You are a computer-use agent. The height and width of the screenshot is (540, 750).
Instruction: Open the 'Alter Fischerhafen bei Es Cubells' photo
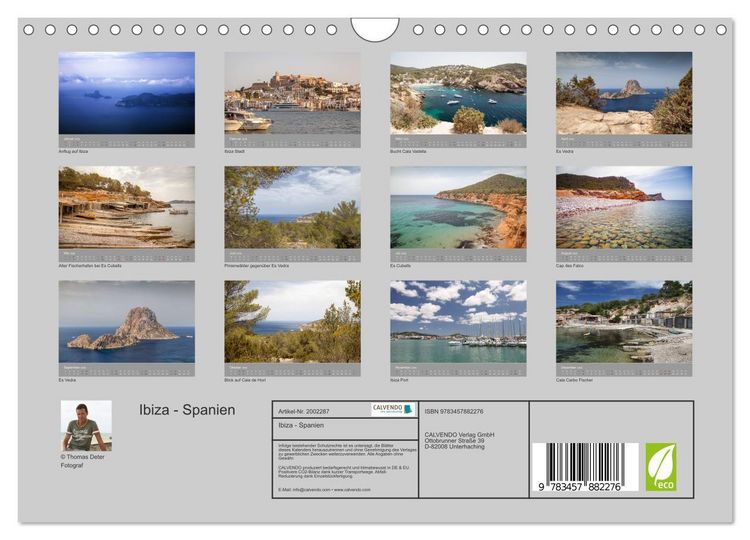point(127,207)
